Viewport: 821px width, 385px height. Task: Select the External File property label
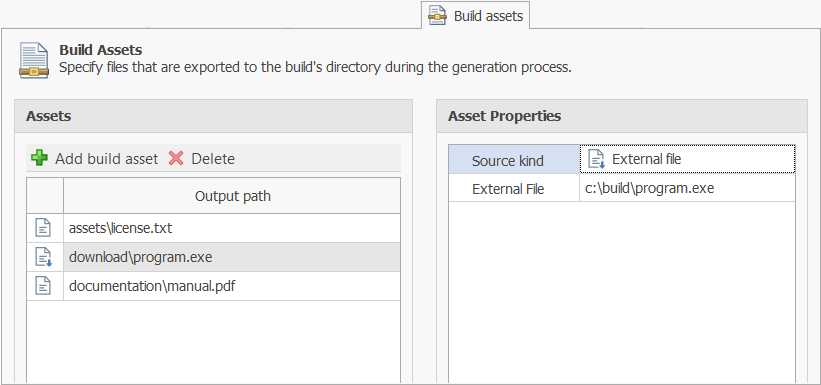click(x=514, y=189)
